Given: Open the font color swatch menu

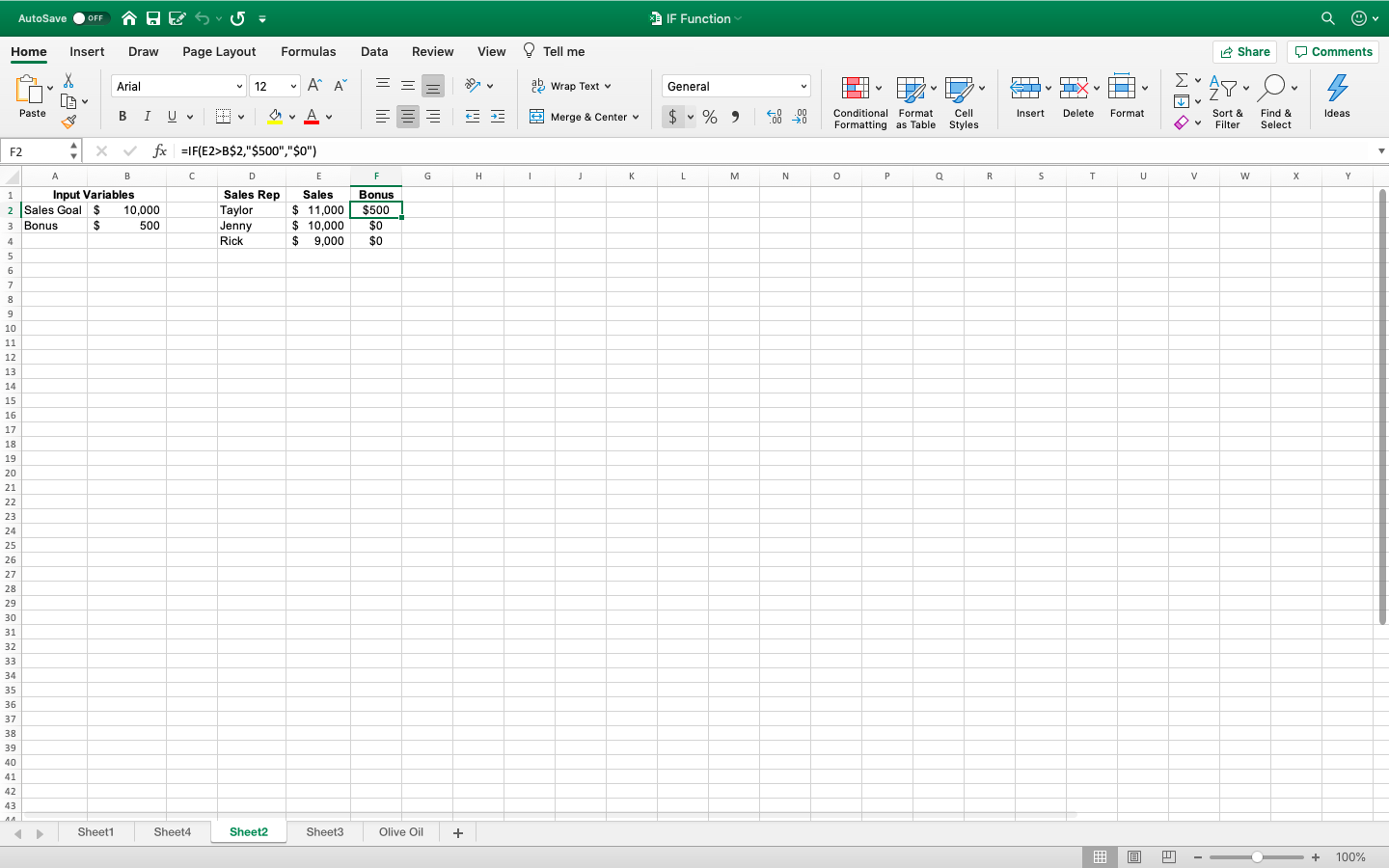Looking at the screenshot, I should tap(328, 116).
